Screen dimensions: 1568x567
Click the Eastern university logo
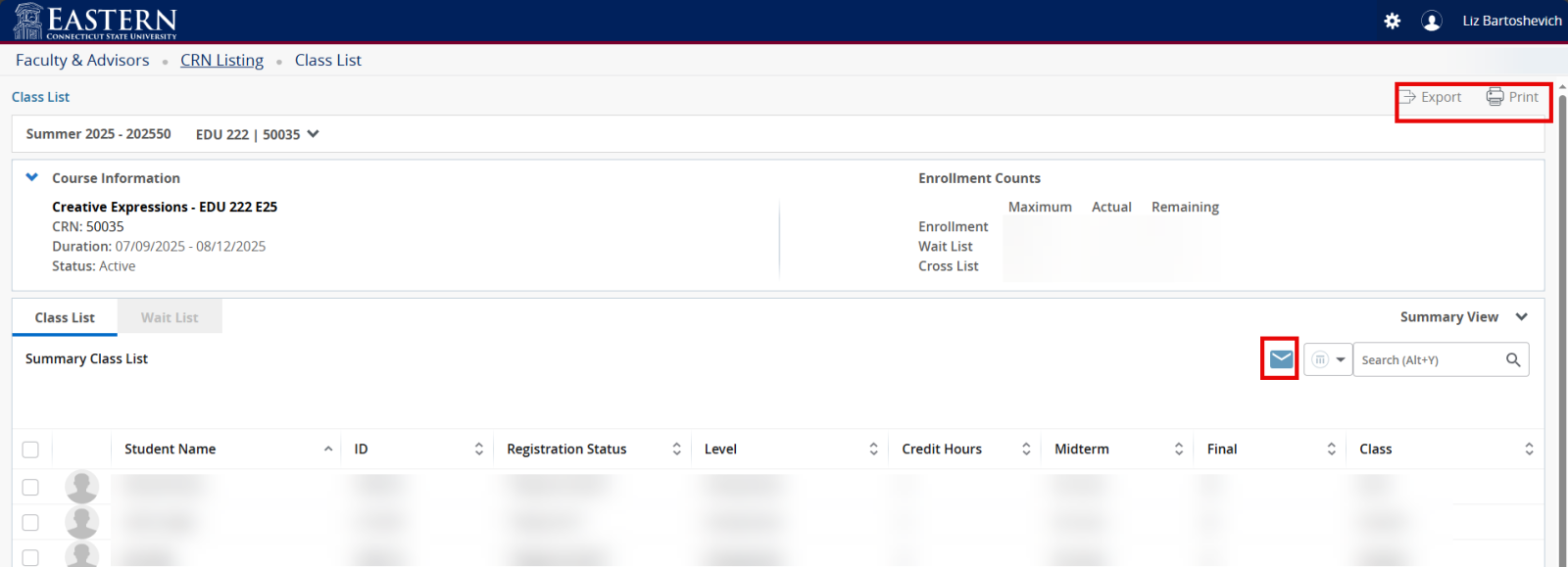tap(95, 21)
